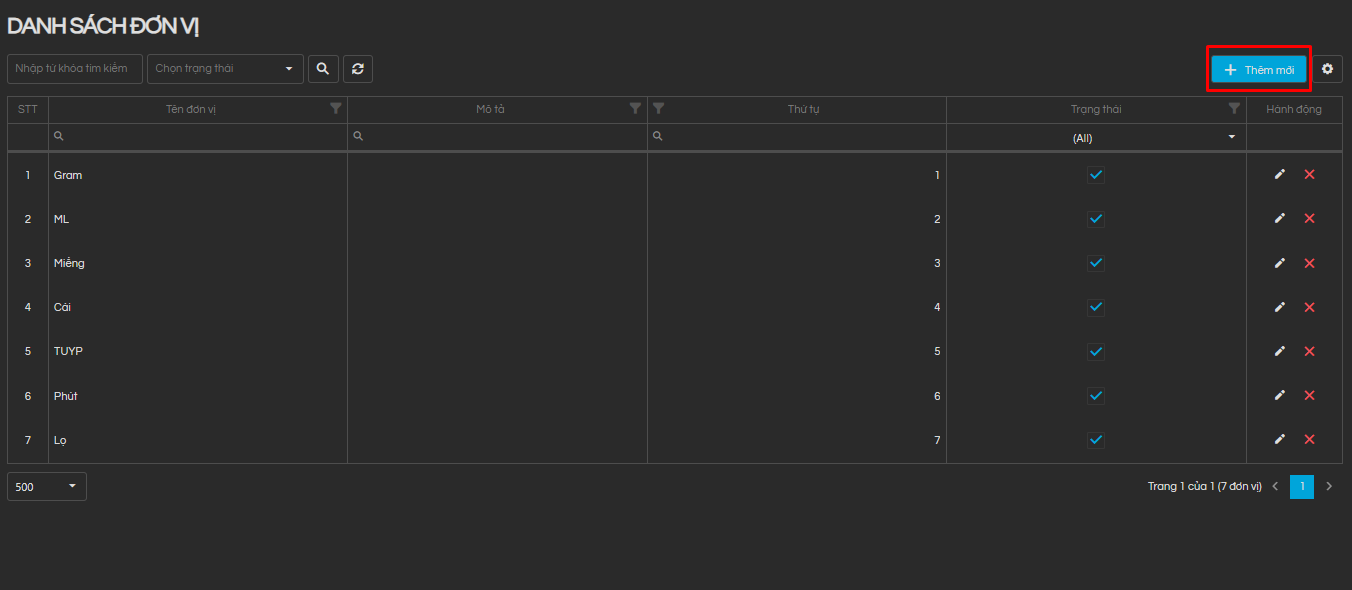1352x590 pixels.
Task: Click the refresh list icon
Action: pyautogui.click(x=358, y=69)
